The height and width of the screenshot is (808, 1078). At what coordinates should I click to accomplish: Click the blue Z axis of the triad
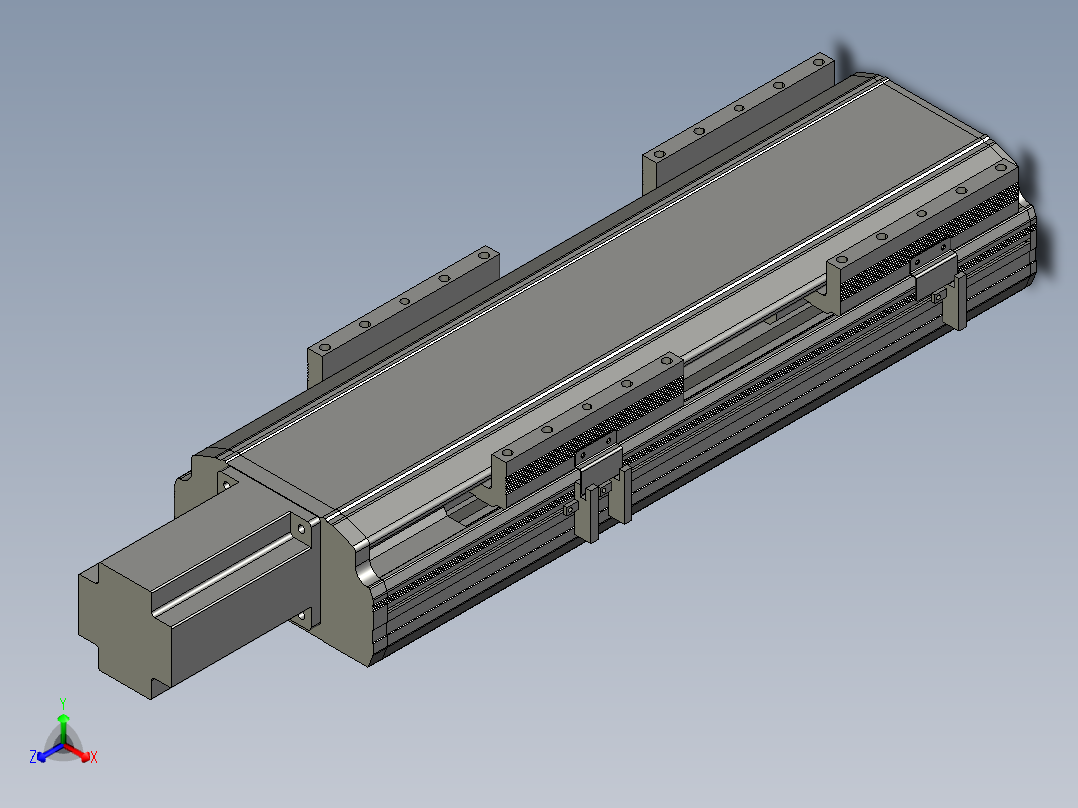tap(50, 752)
